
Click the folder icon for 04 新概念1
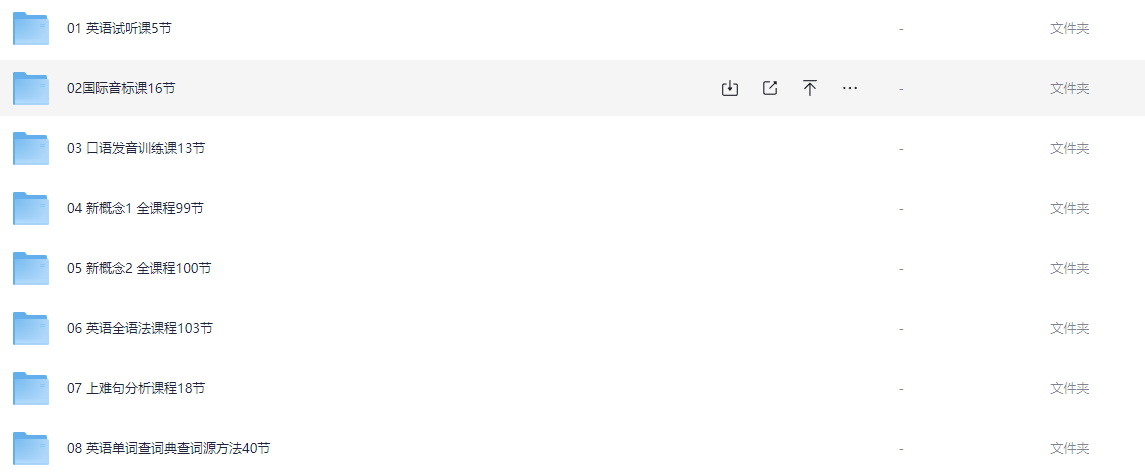(x=31, y=208)
